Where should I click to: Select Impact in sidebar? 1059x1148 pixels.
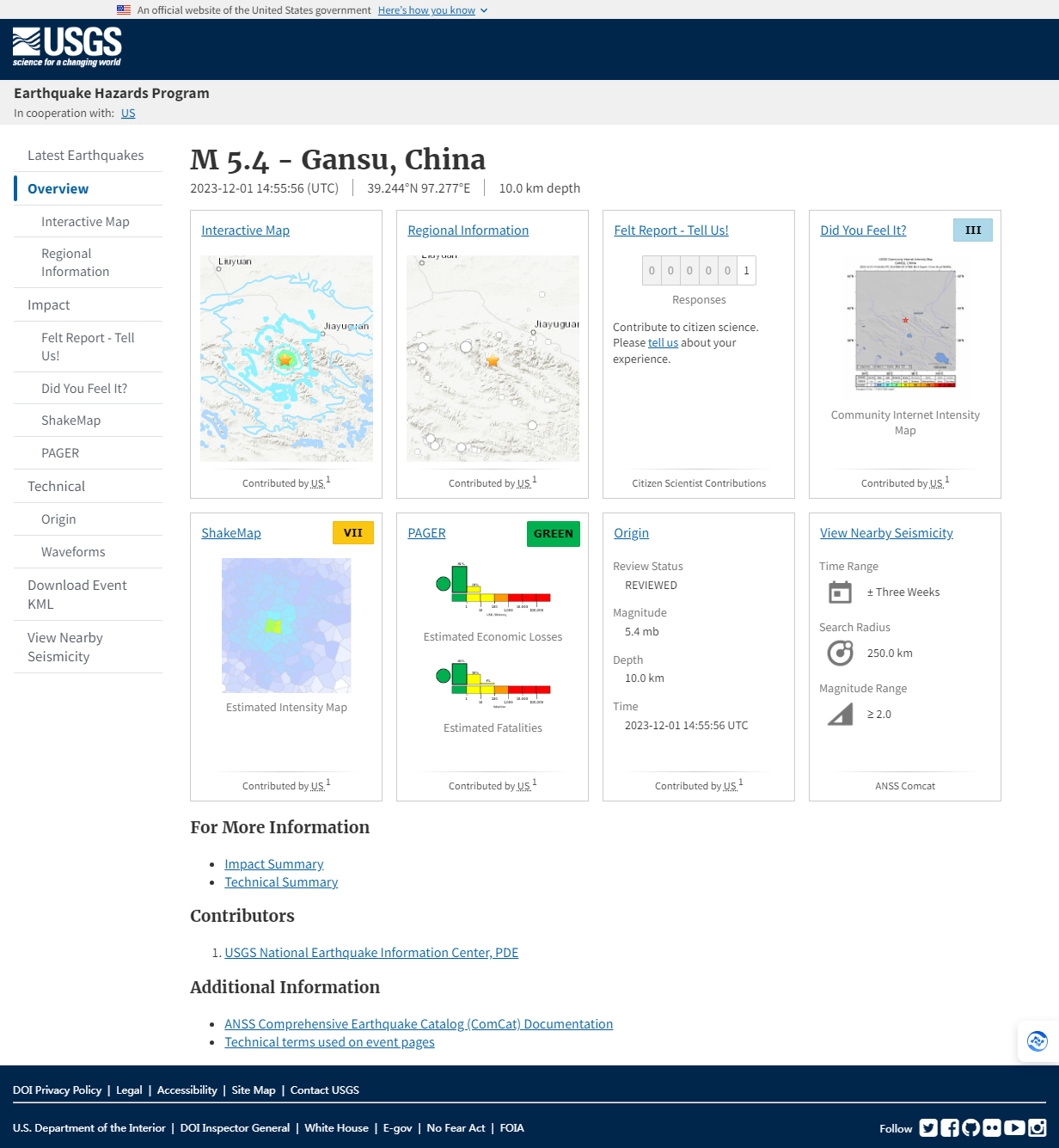49,304
